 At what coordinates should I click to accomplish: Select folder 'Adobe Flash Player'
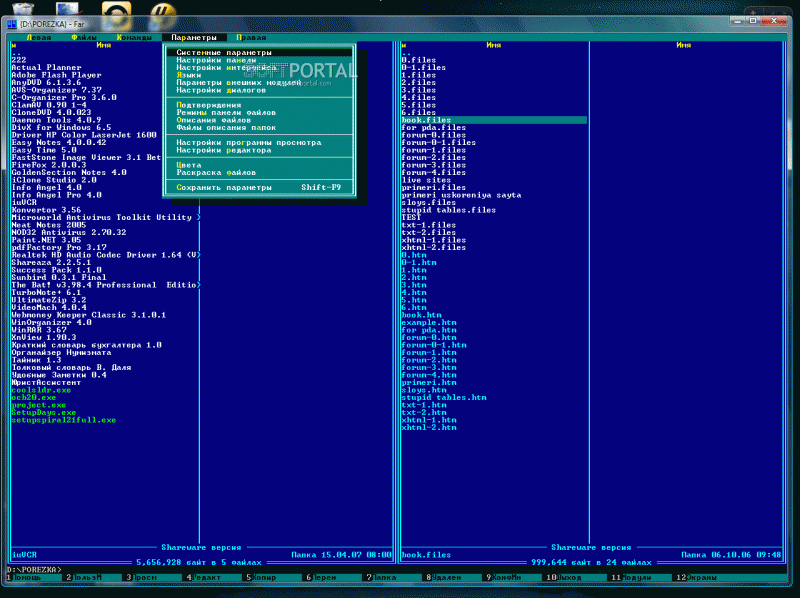[56, 75]
